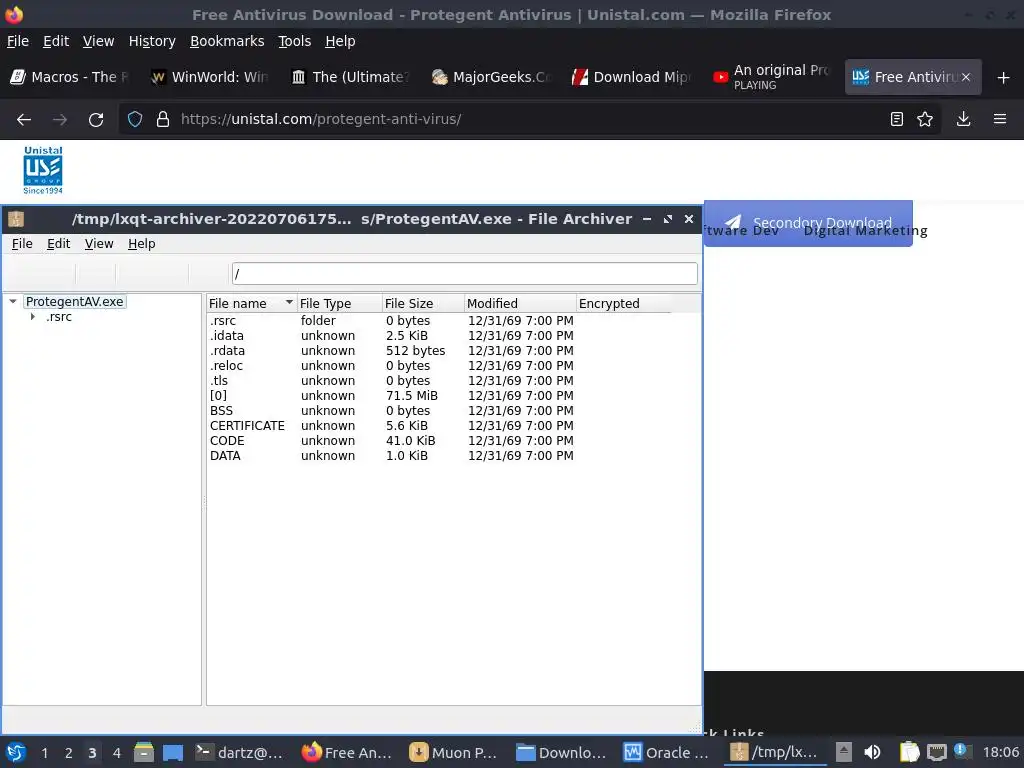This screenshot has width=1024, height=768.
Task: Switch to the YouTube tab marked PLAYING
Action: pyautogui.click(x=773, y=77)
